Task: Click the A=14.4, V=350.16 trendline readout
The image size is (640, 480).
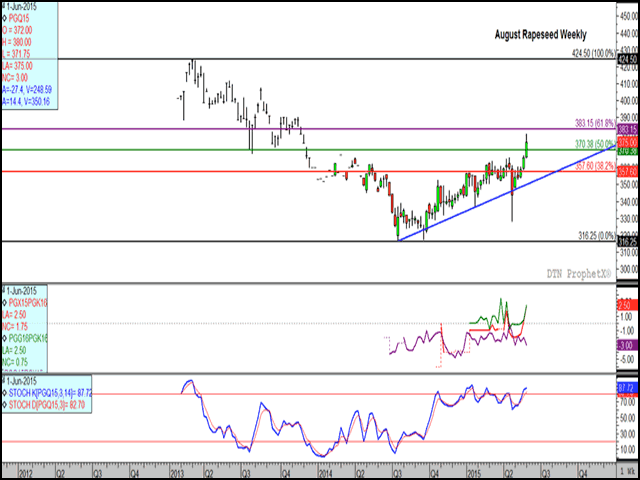Action: [x=26, y=101]
